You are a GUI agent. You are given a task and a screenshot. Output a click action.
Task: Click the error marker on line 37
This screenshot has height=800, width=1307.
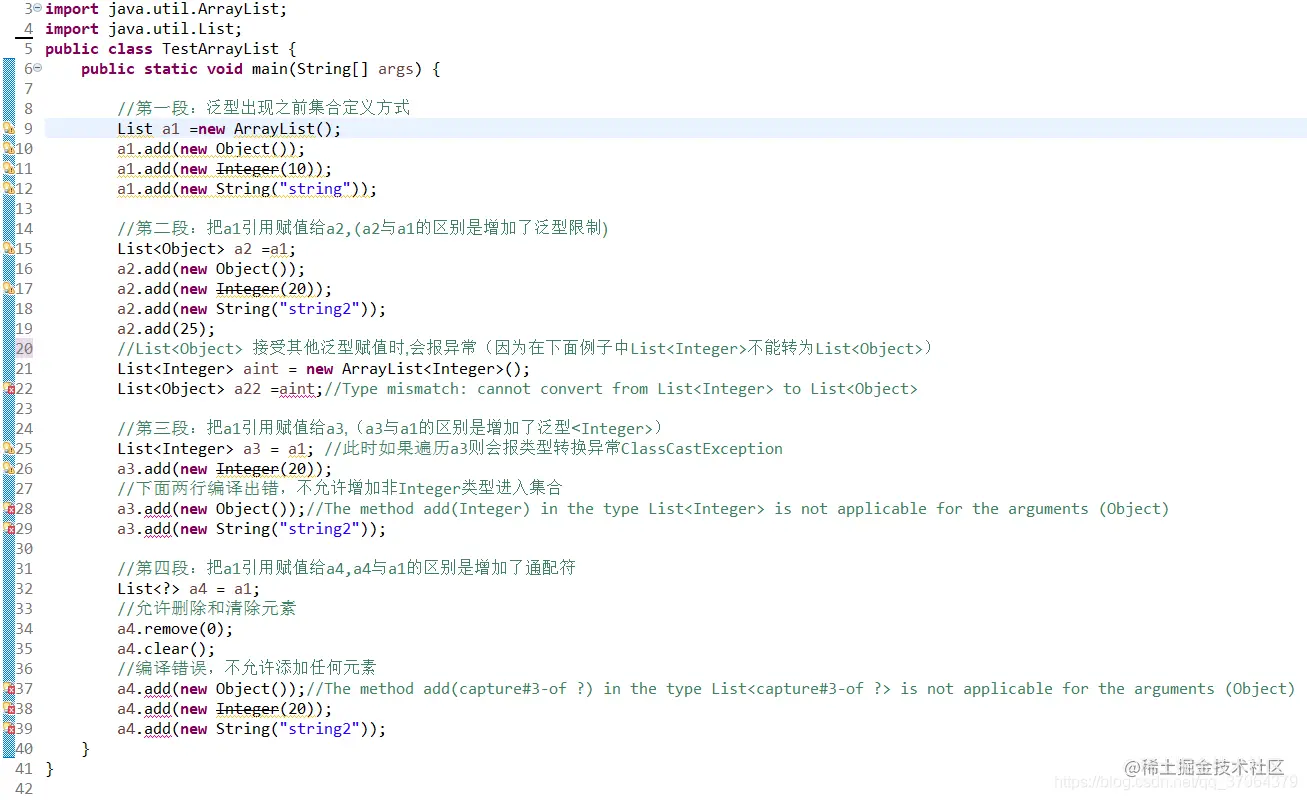(x=9, y=689)
